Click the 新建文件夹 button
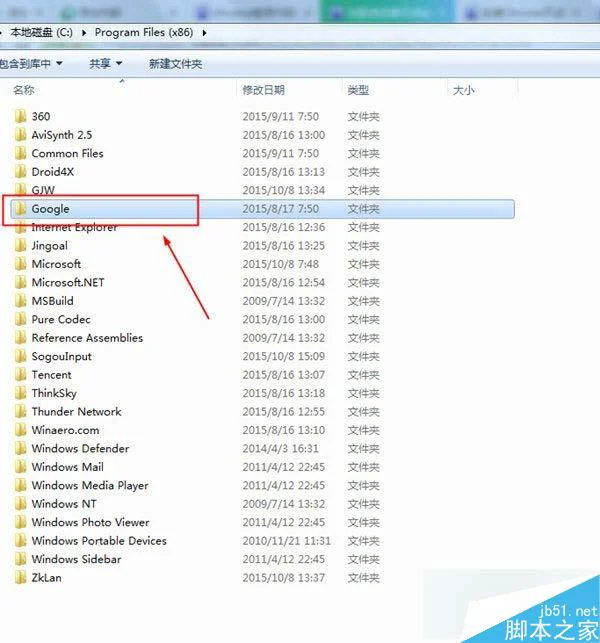 tap(175, 64)
